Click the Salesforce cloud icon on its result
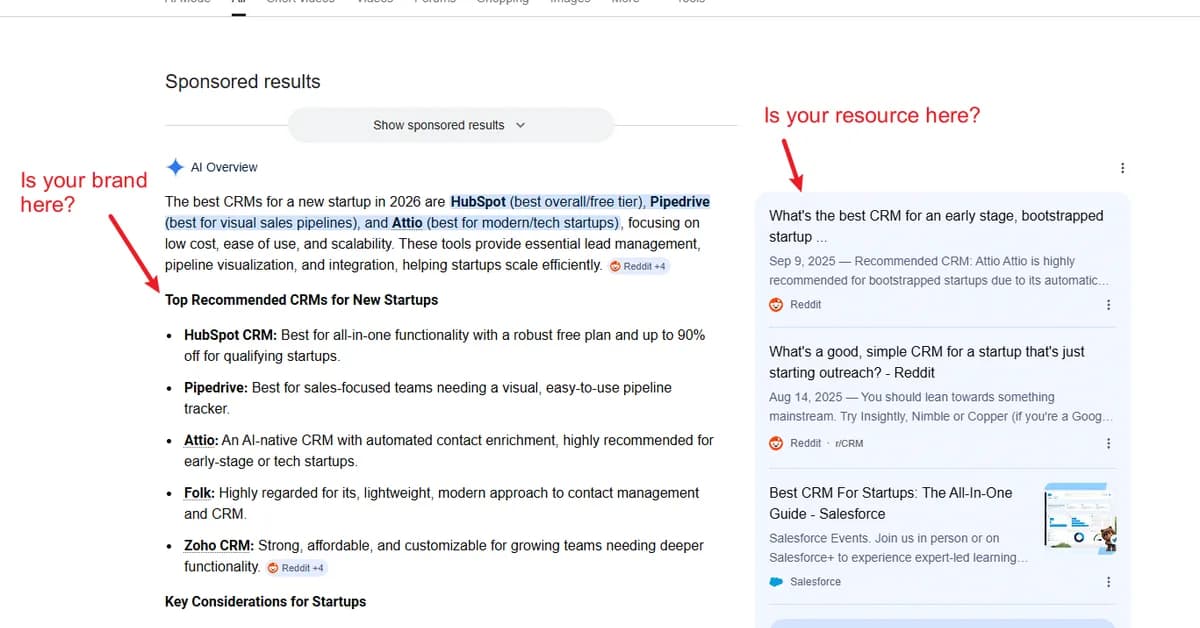Image resolution: width=1200 pixels, height=628 pixels. point(777,581)
